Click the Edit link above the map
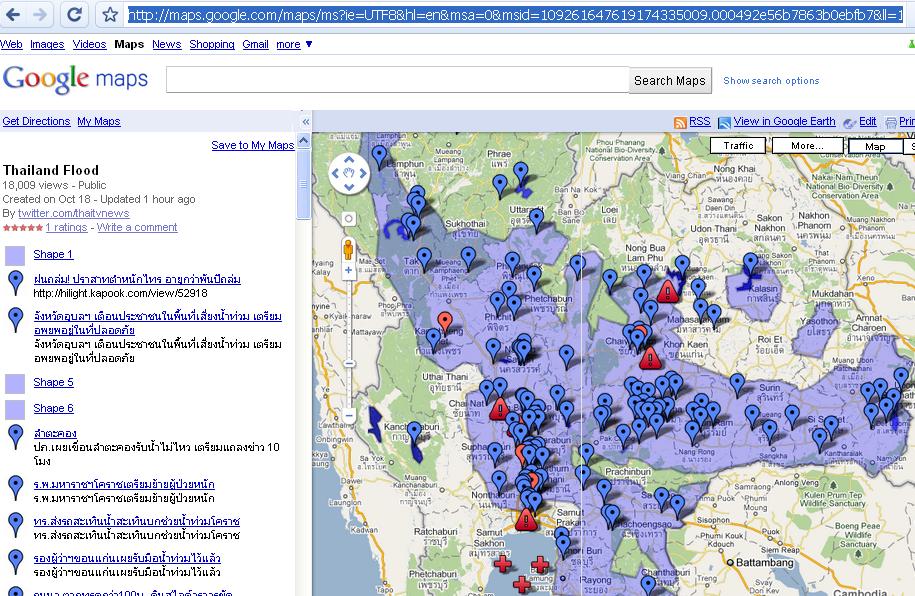The image size is (915, 596). pos(868,121)
